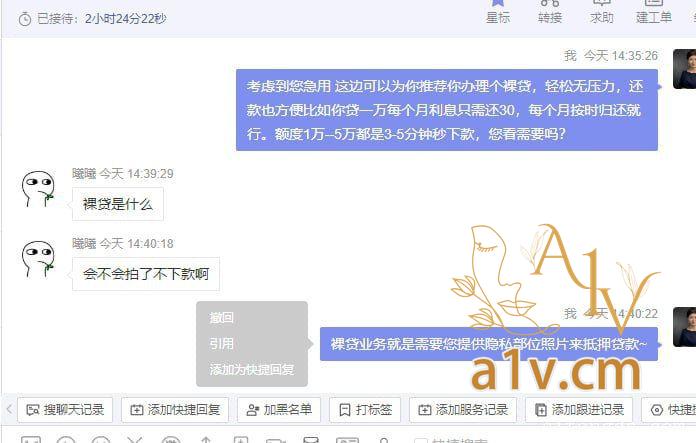Open 添加服务记录 service record

tap(463, 410)
